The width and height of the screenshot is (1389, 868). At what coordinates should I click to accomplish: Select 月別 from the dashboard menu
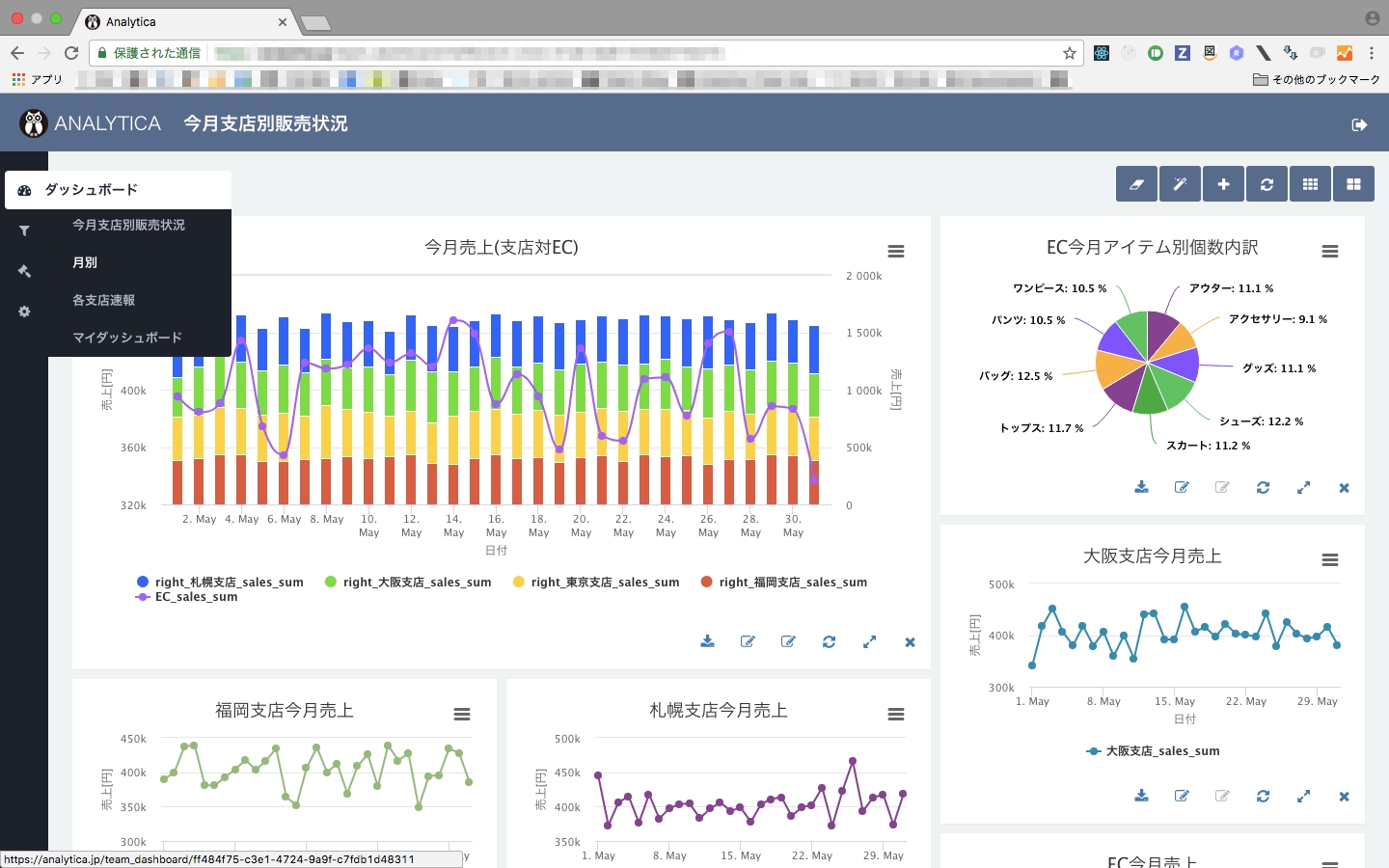click(85, 261)
